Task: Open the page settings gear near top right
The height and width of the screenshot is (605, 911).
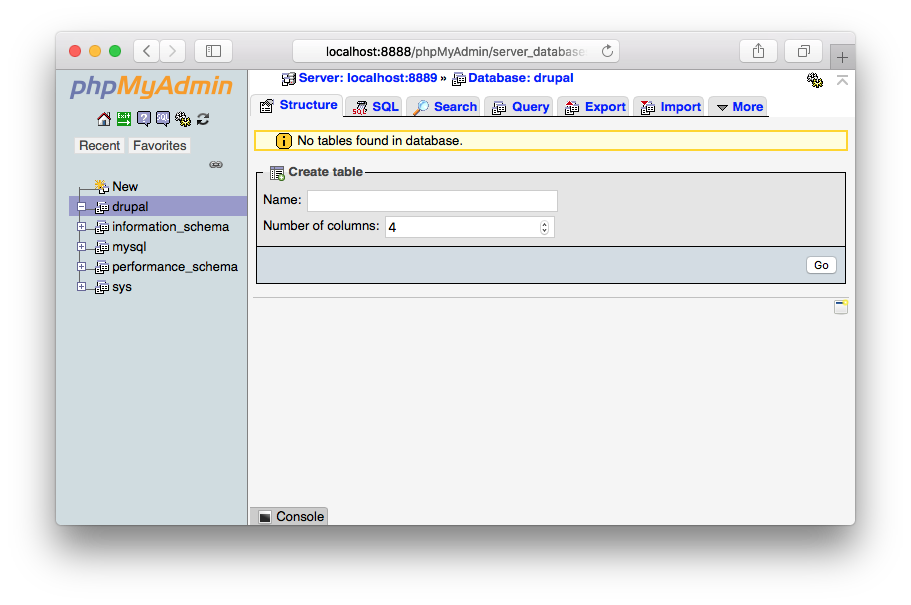Action: pyautogui.click(x=814, y=80)
